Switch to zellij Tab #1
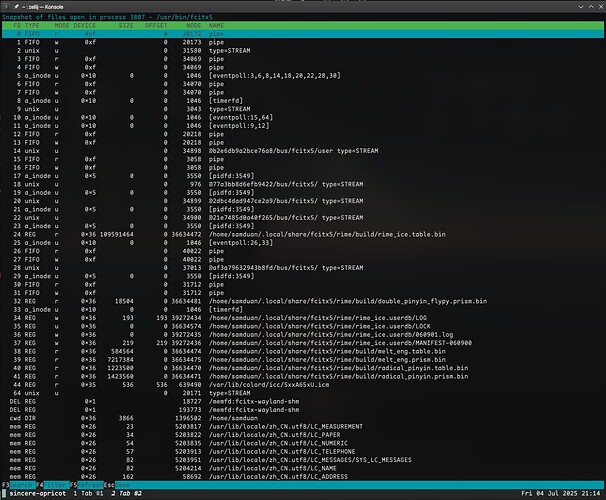Screen dimensions: 606x500 point(88,493)
